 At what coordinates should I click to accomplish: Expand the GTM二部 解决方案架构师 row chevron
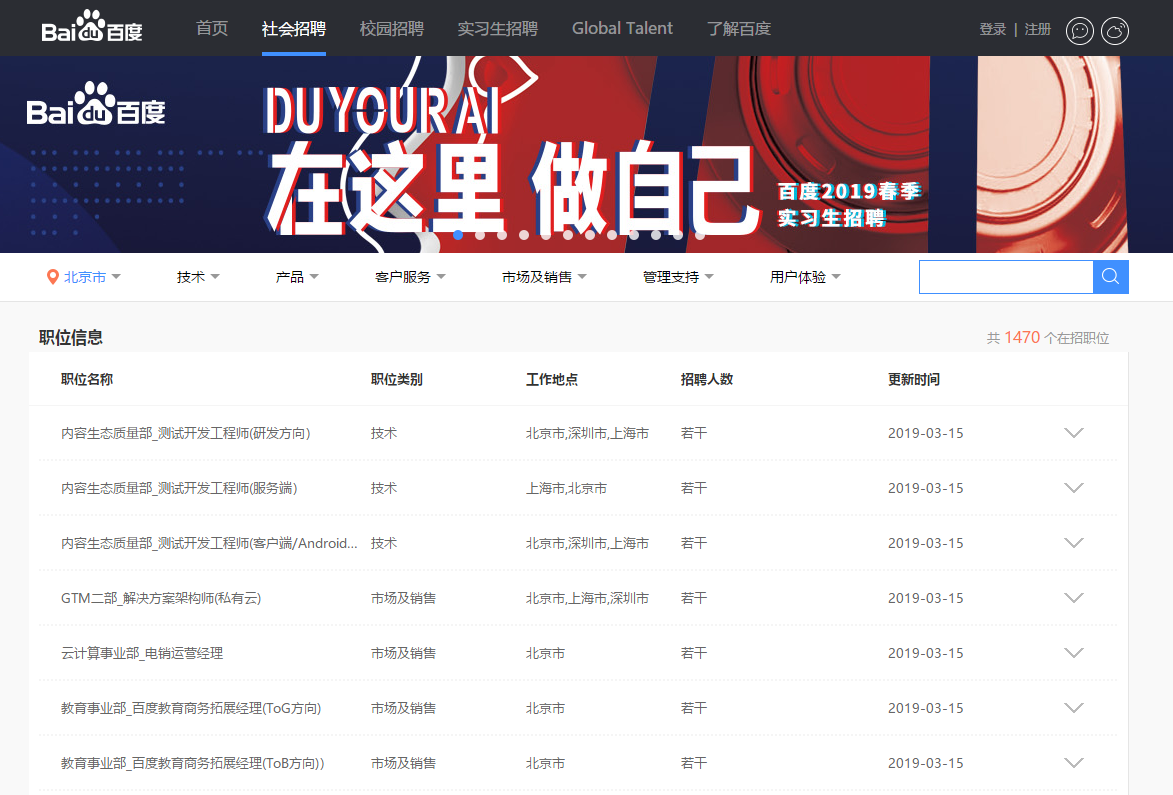pos(1074,598)
